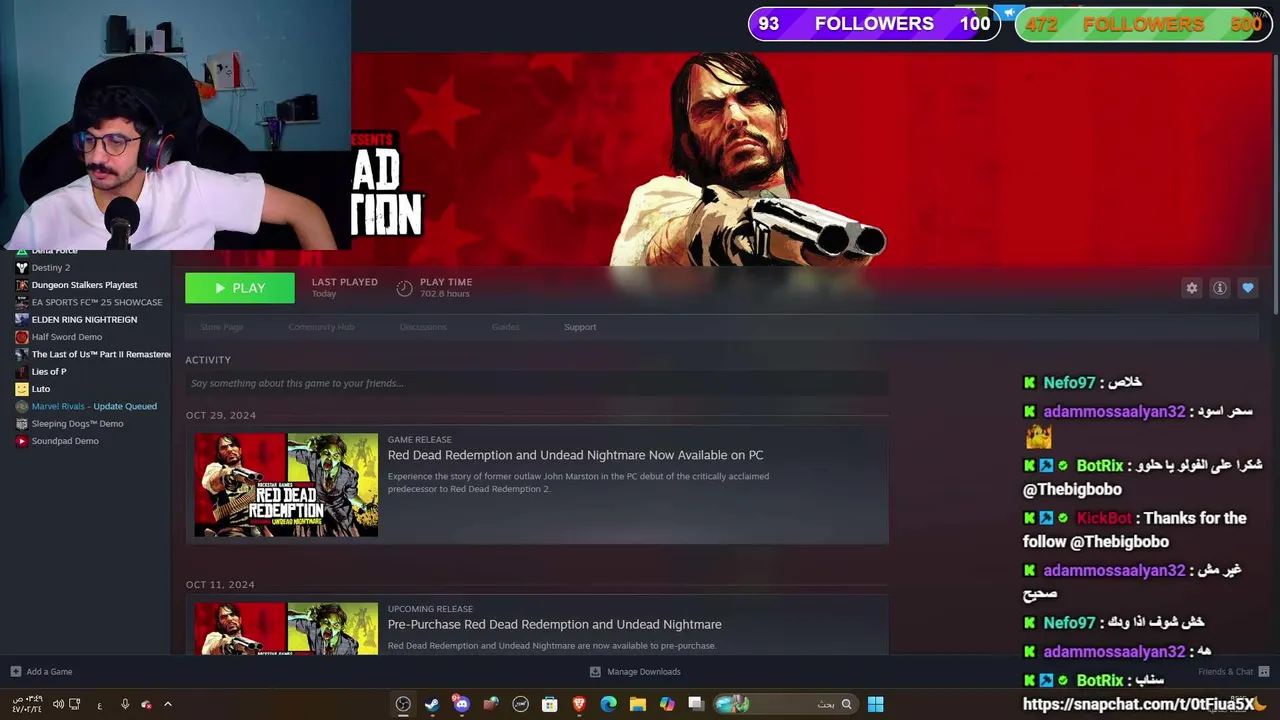Open the Windows Start menu
This screenshot has width=1280, height=720.
coord(875,704)
